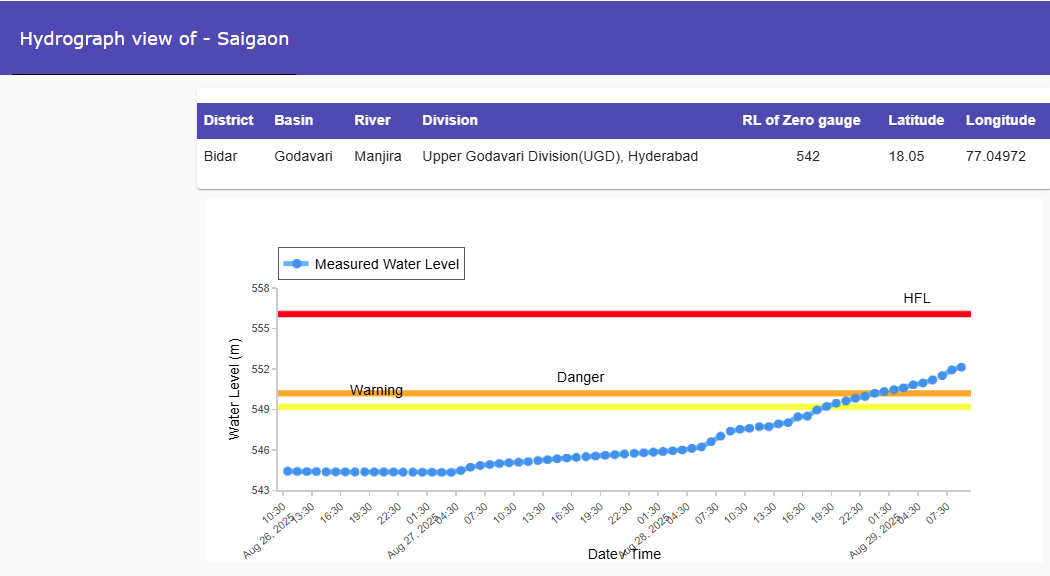This screenshot has width=1050, height=576.
Task: Sort table by the District column header
Action: [x=228, y=120]
